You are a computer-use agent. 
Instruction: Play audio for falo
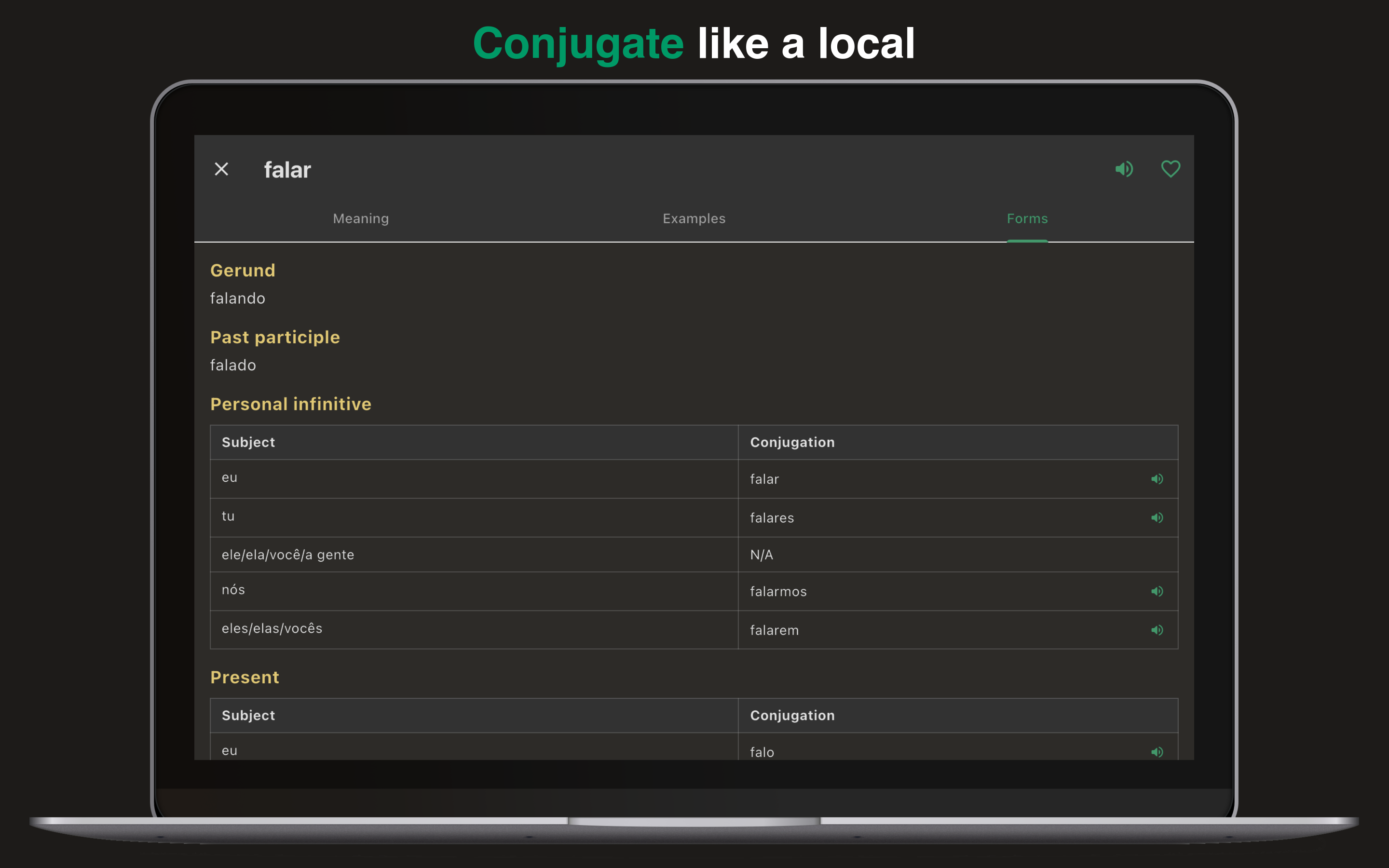coord(1157,752)
